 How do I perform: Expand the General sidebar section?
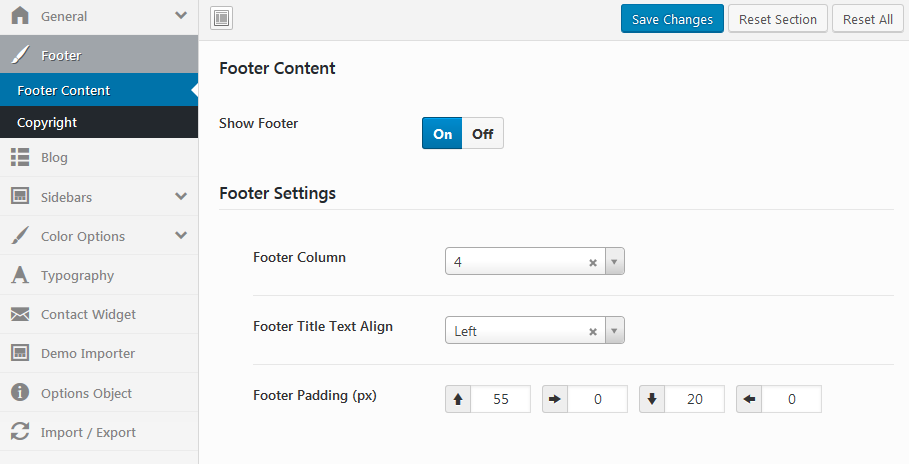click(181, 16)
